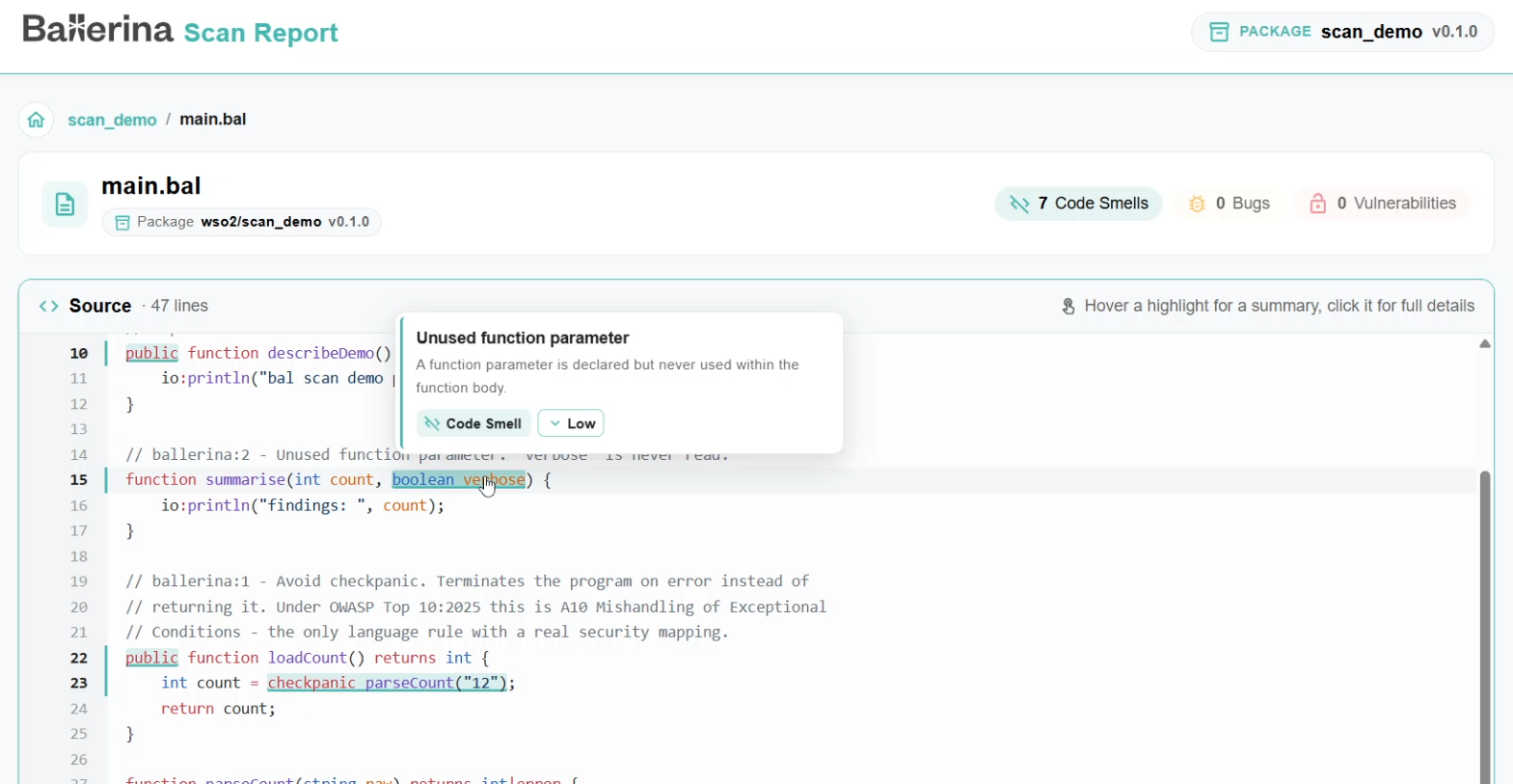This screenshot has height=784, width=1513.
Task: Click the underlined public keyword on line 10
Action: [151, 354]
